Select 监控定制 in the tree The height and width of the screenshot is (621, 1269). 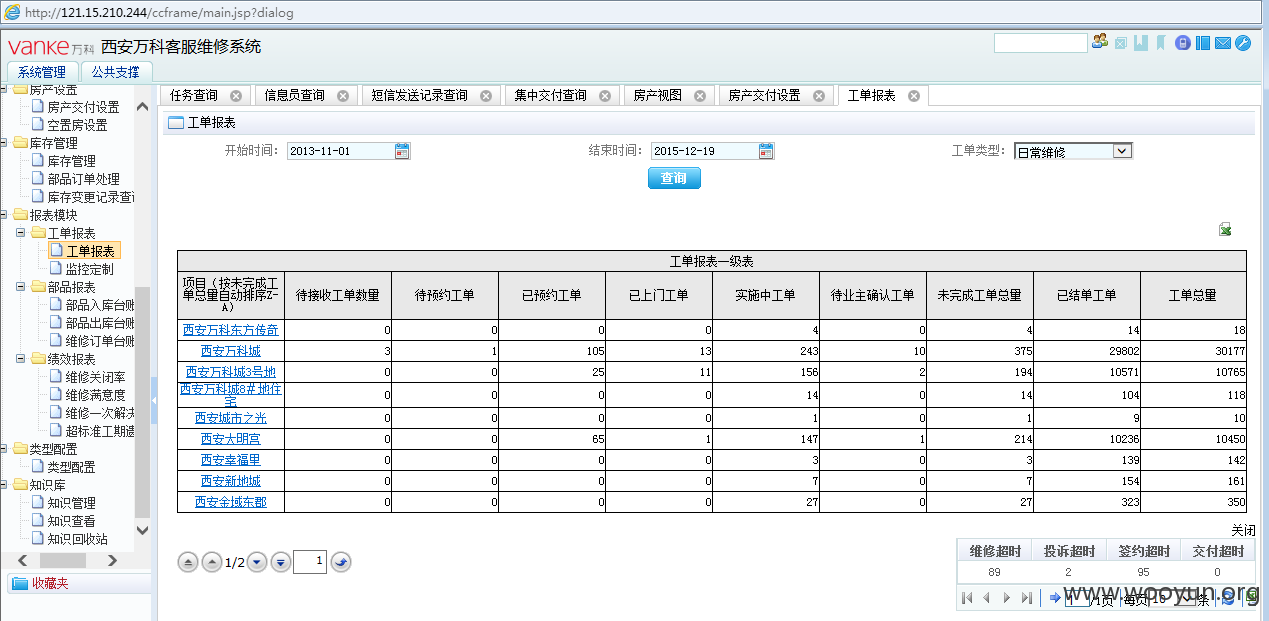click(x=90, y=269)
